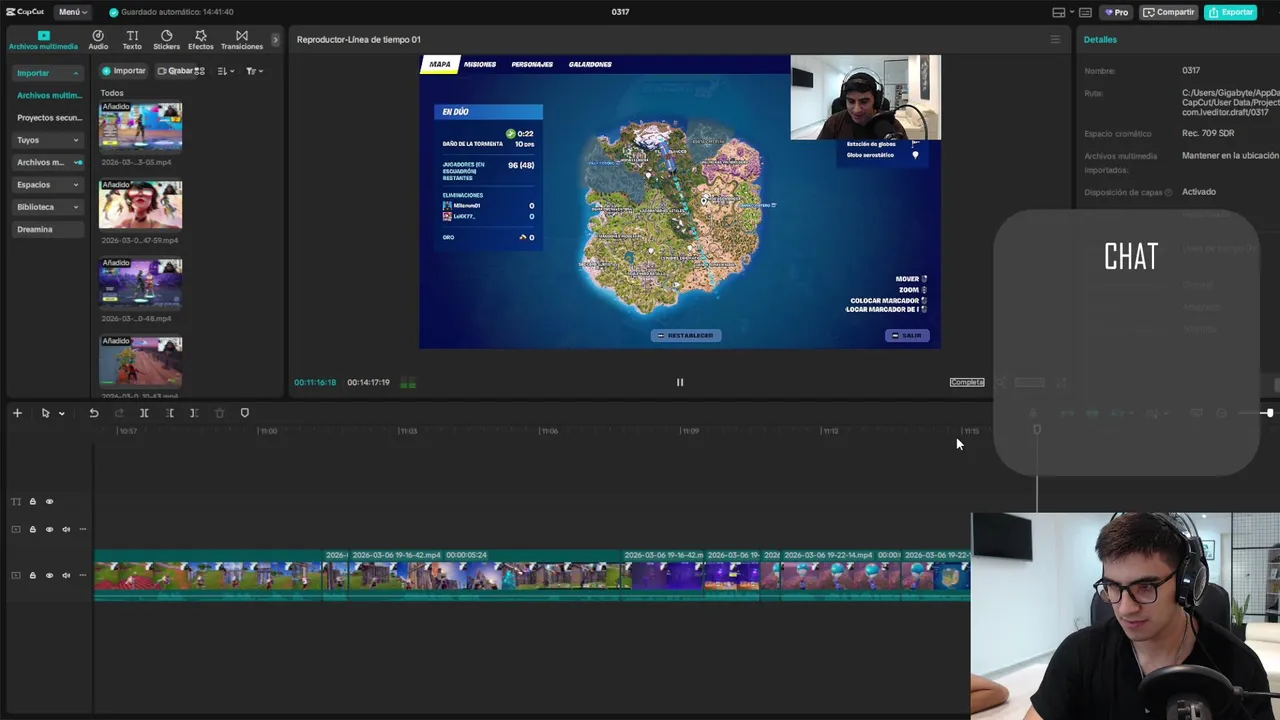The width and height of the screenshot is (1280, 720).
Task: Click the Pro badge button
Action: coord(1116,12)
